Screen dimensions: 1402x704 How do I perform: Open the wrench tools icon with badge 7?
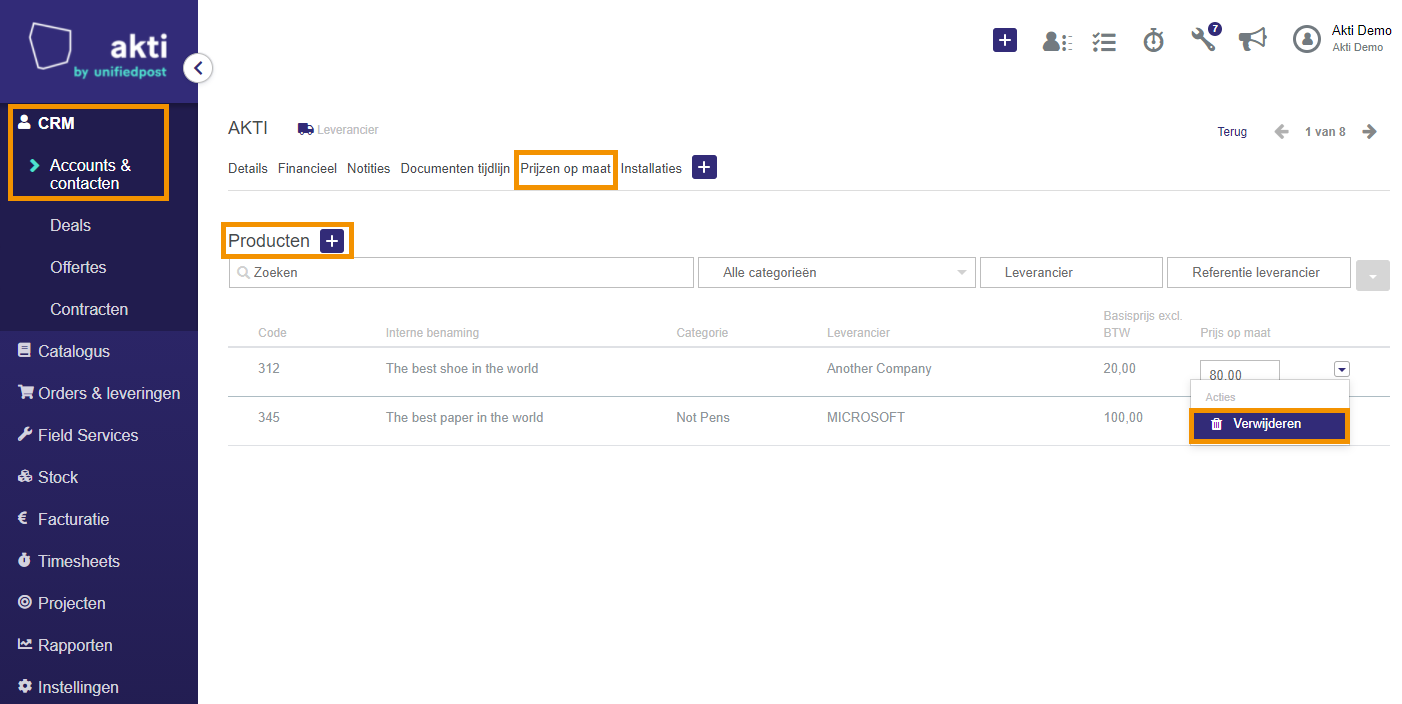click(1205, 38)
